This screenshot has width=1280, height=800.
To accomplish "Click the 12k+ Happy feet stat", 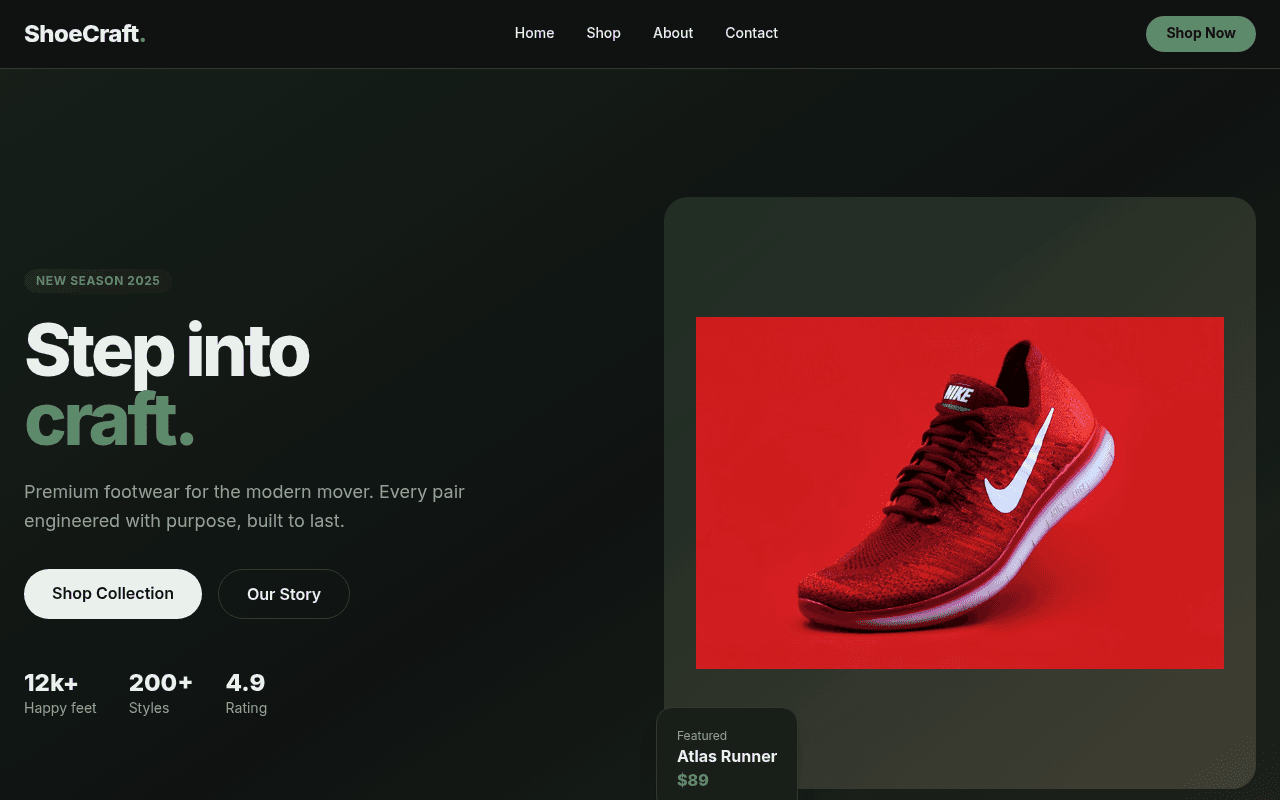I will [x=60, y=694].
